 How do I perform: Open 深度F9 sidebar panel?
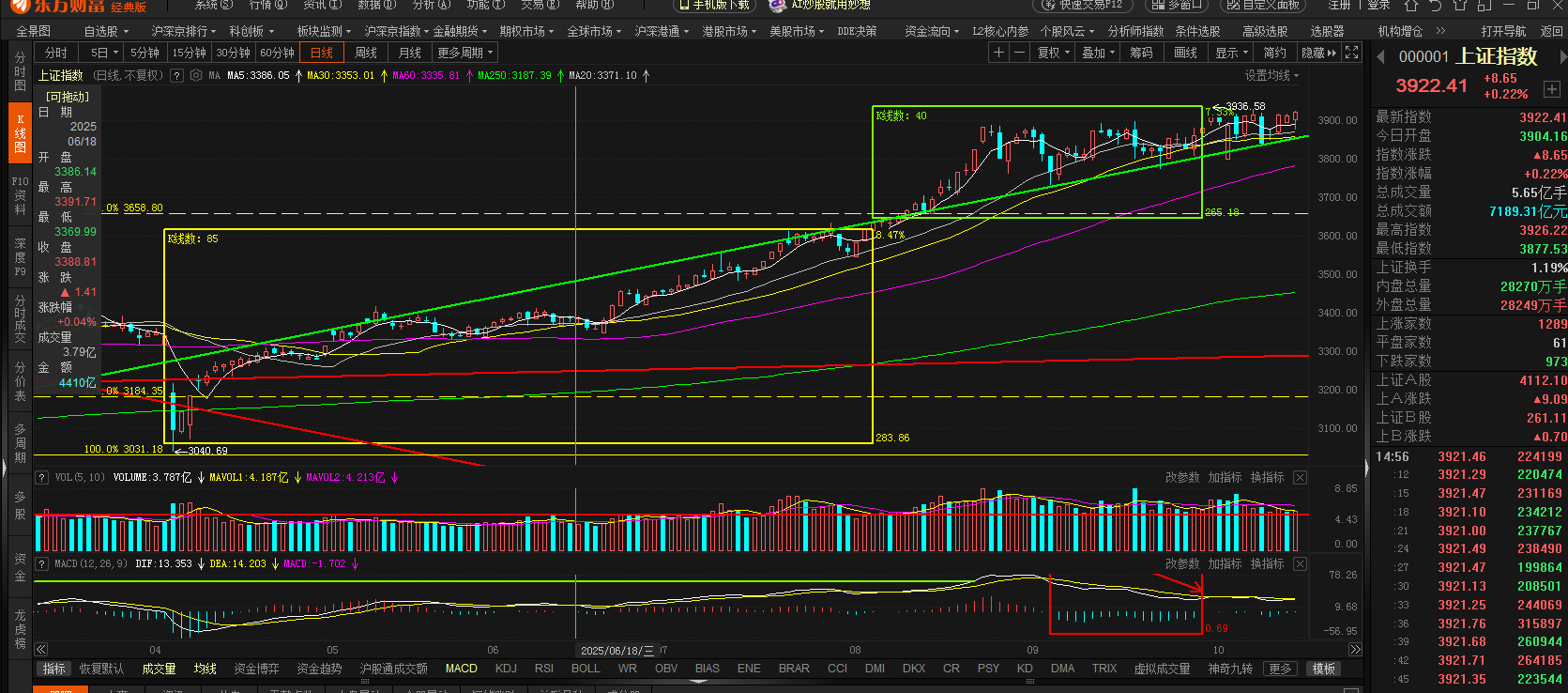tap(20, 257)
